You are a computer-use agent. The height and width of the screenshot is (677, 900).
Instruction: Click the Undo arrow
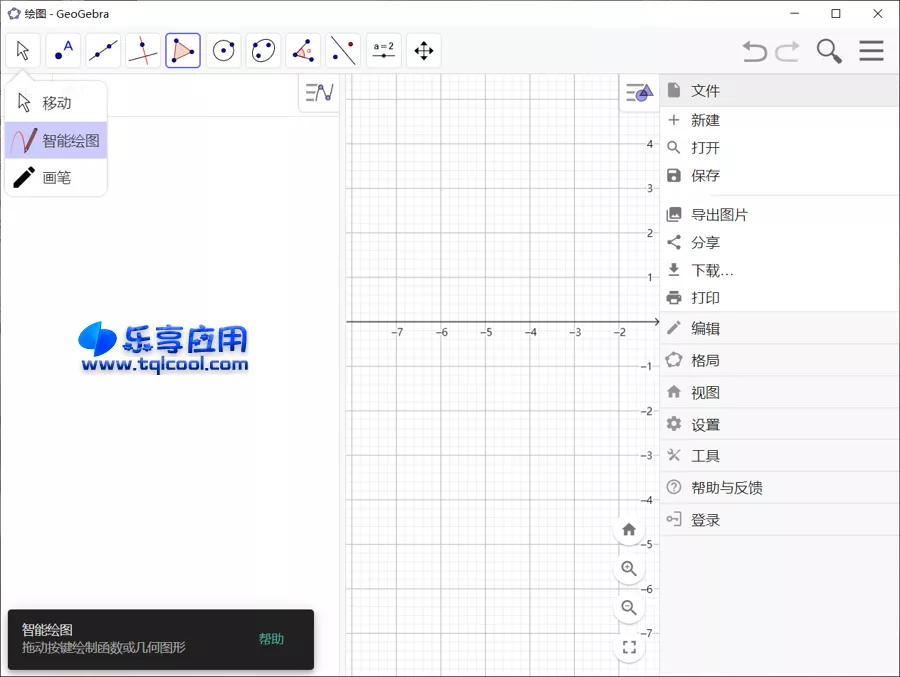[755, 51]
